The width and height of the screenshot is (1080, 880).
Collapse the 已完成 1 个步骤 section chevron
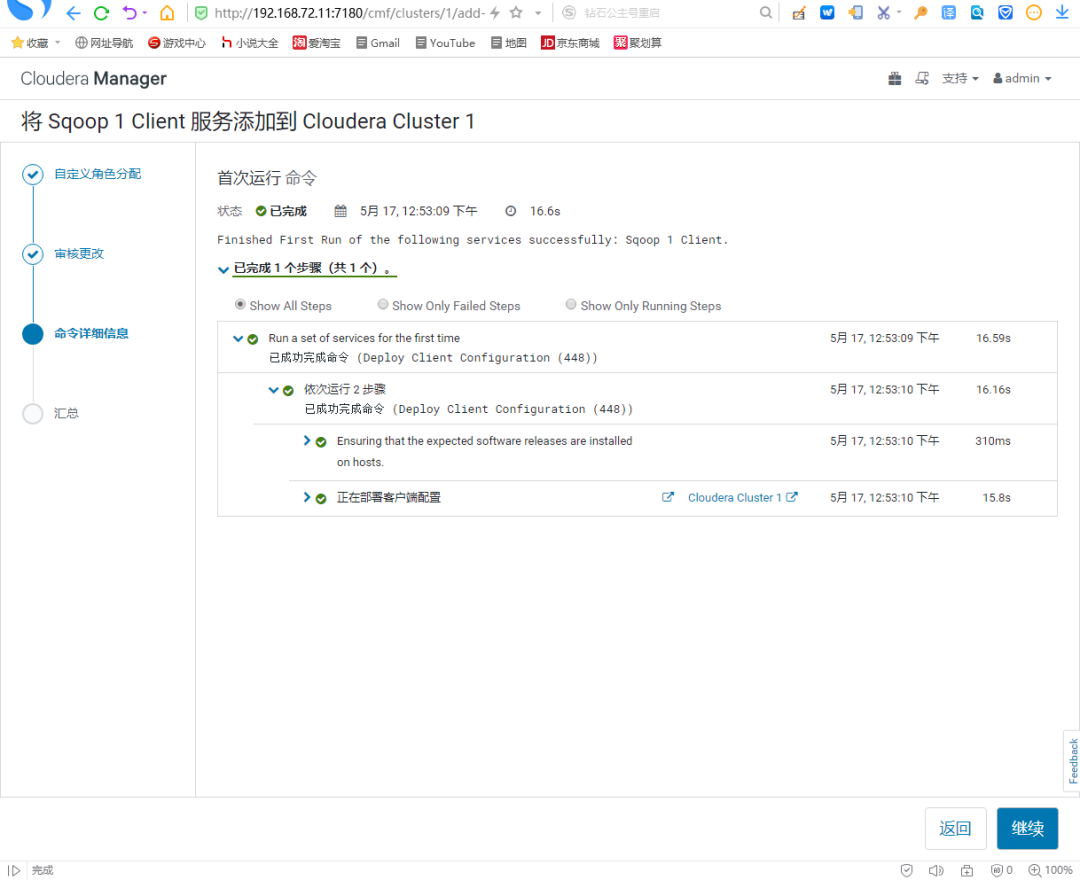pyautogui.click(x=223, y=269)
